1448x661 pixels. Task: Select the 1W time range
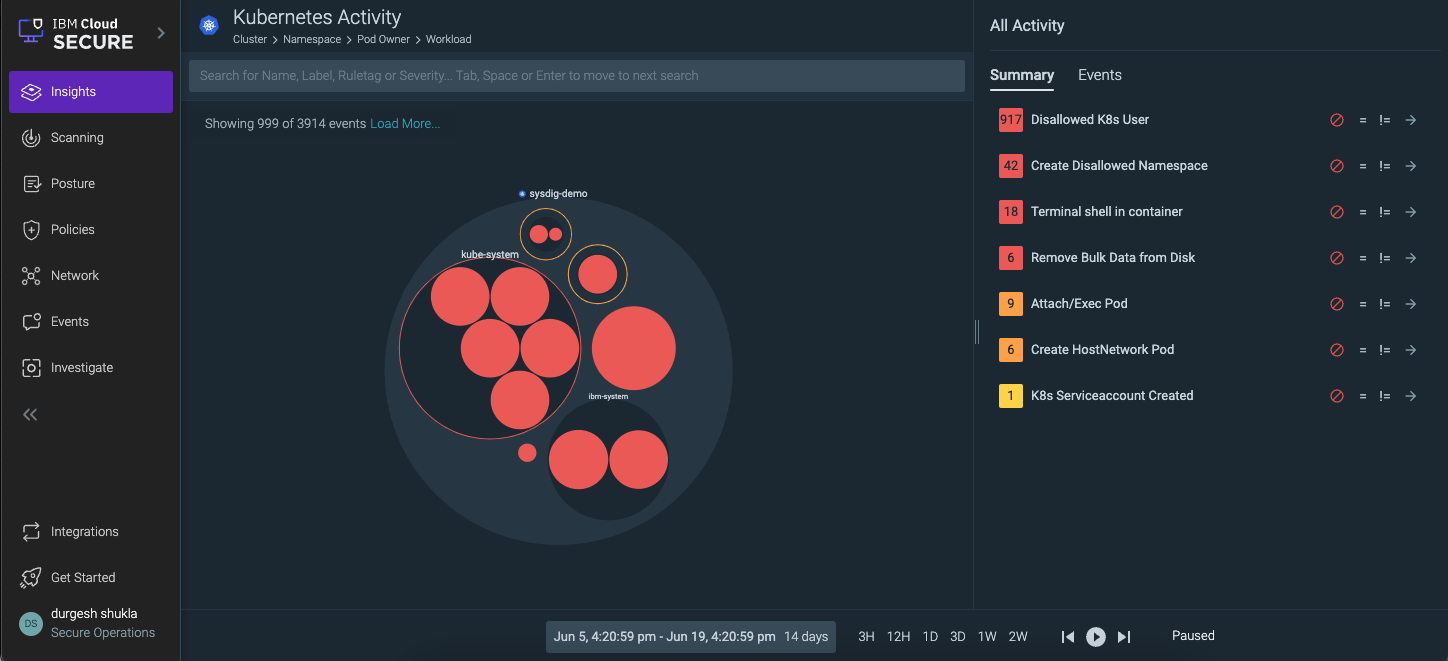pyautogui.click(x=987, y=635)
